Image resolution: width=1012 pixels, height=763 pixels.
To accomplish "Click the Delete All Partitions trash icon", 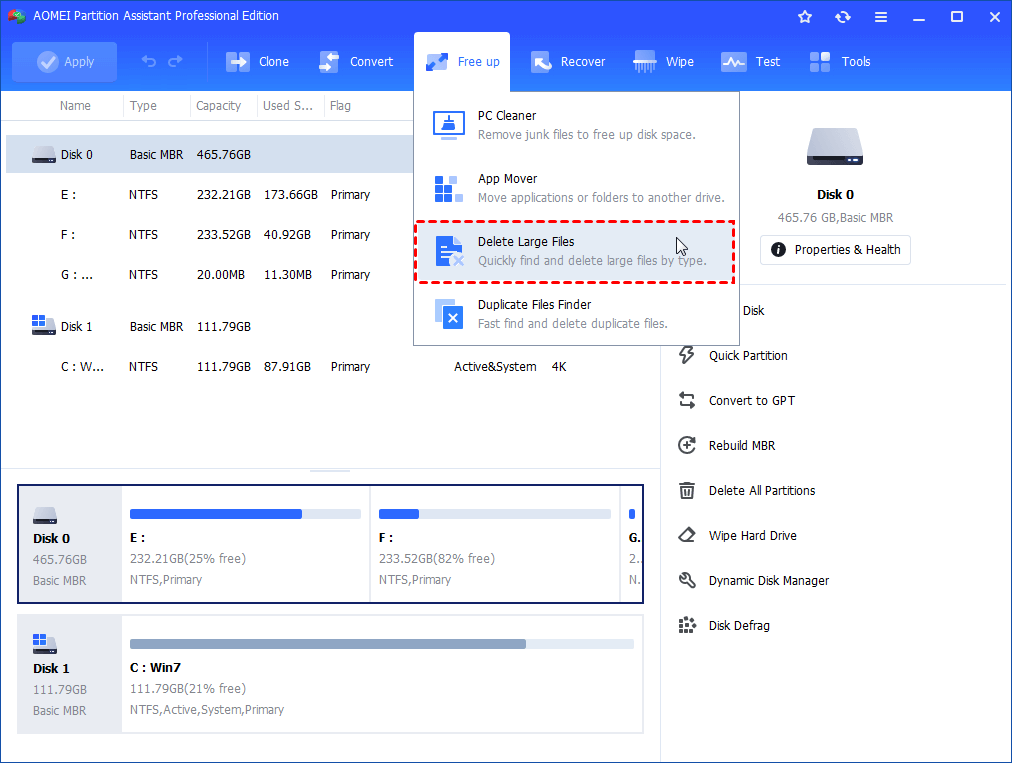I will [687, 491].
